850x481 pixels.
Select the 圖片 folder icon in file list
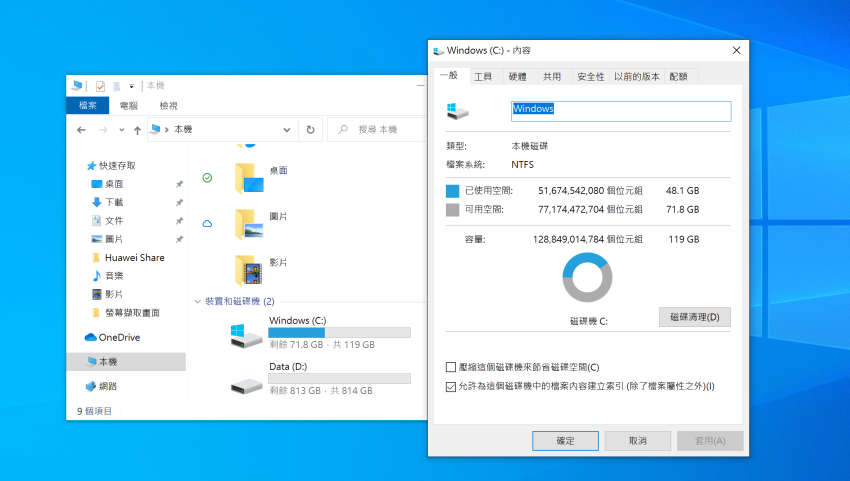(249, 225)
